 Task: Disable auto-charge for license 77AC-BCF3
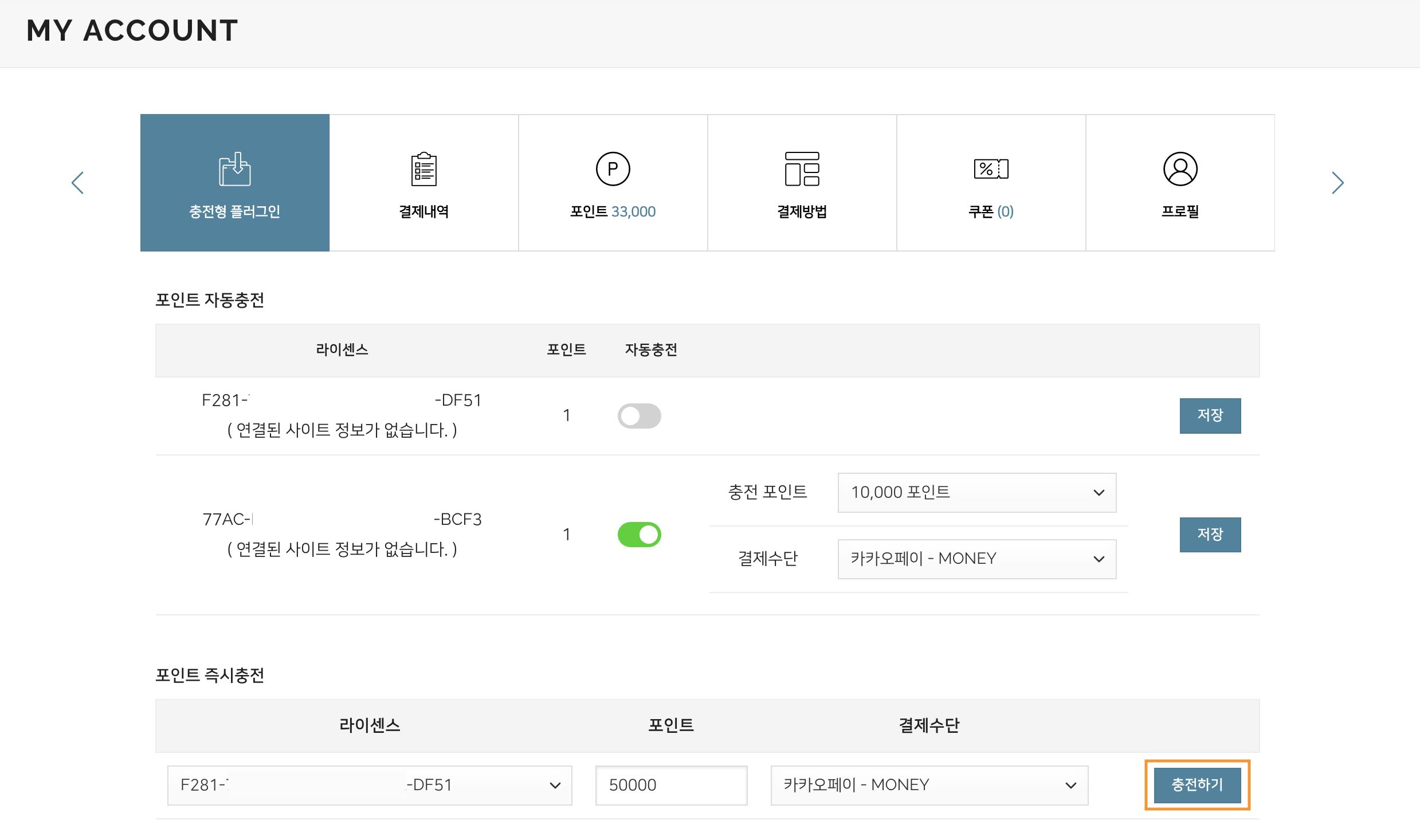(x=640, y=535)
